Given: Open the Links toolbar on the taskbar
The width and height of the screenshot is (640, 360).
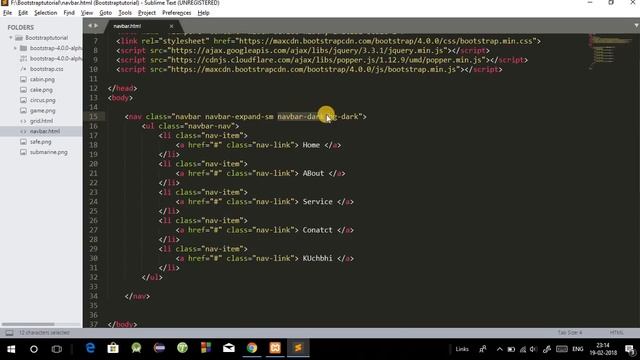Looking at the screenshot, I should point(462,349).
